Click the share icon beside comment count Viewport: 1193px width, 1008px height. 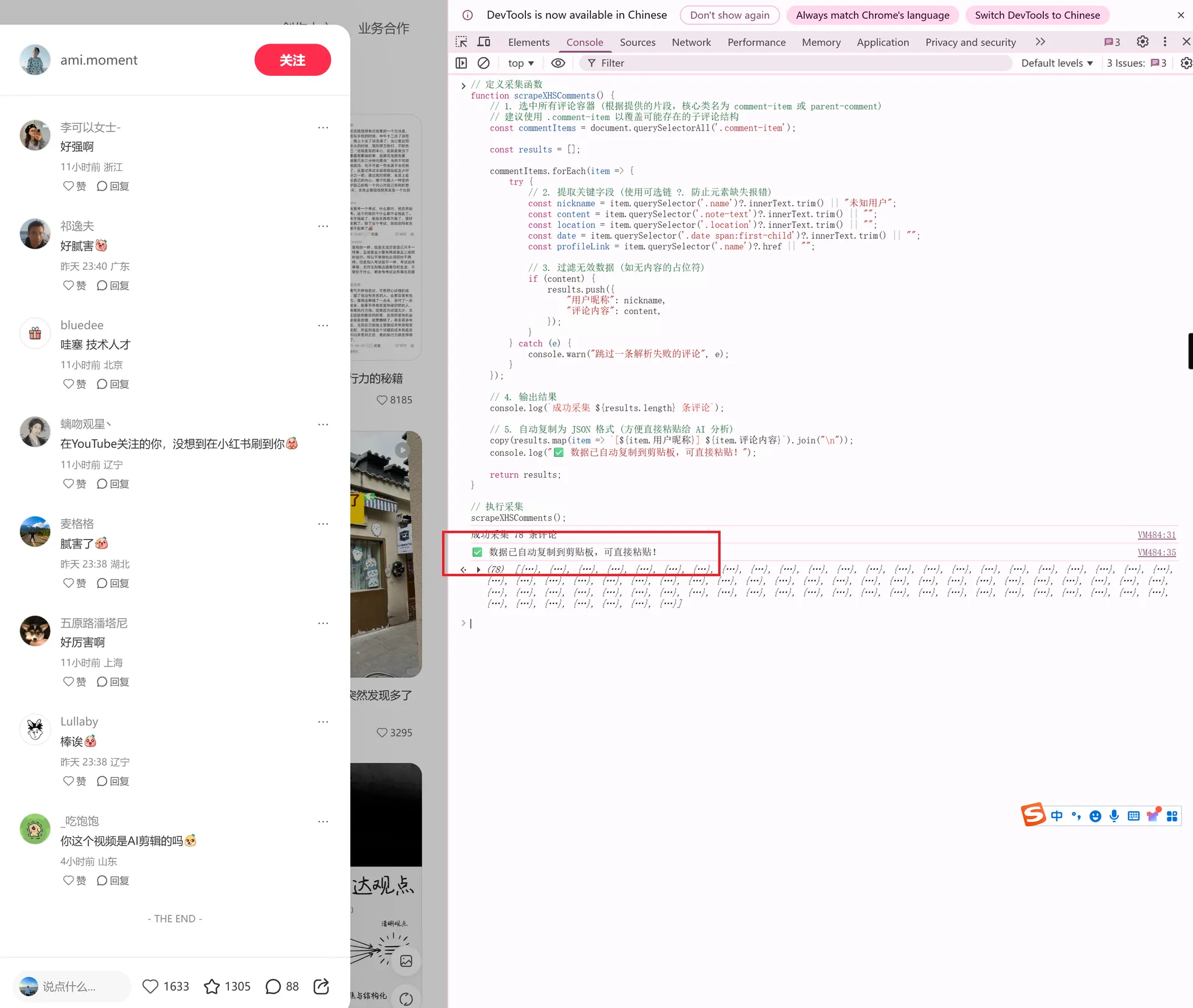point(322,986)
